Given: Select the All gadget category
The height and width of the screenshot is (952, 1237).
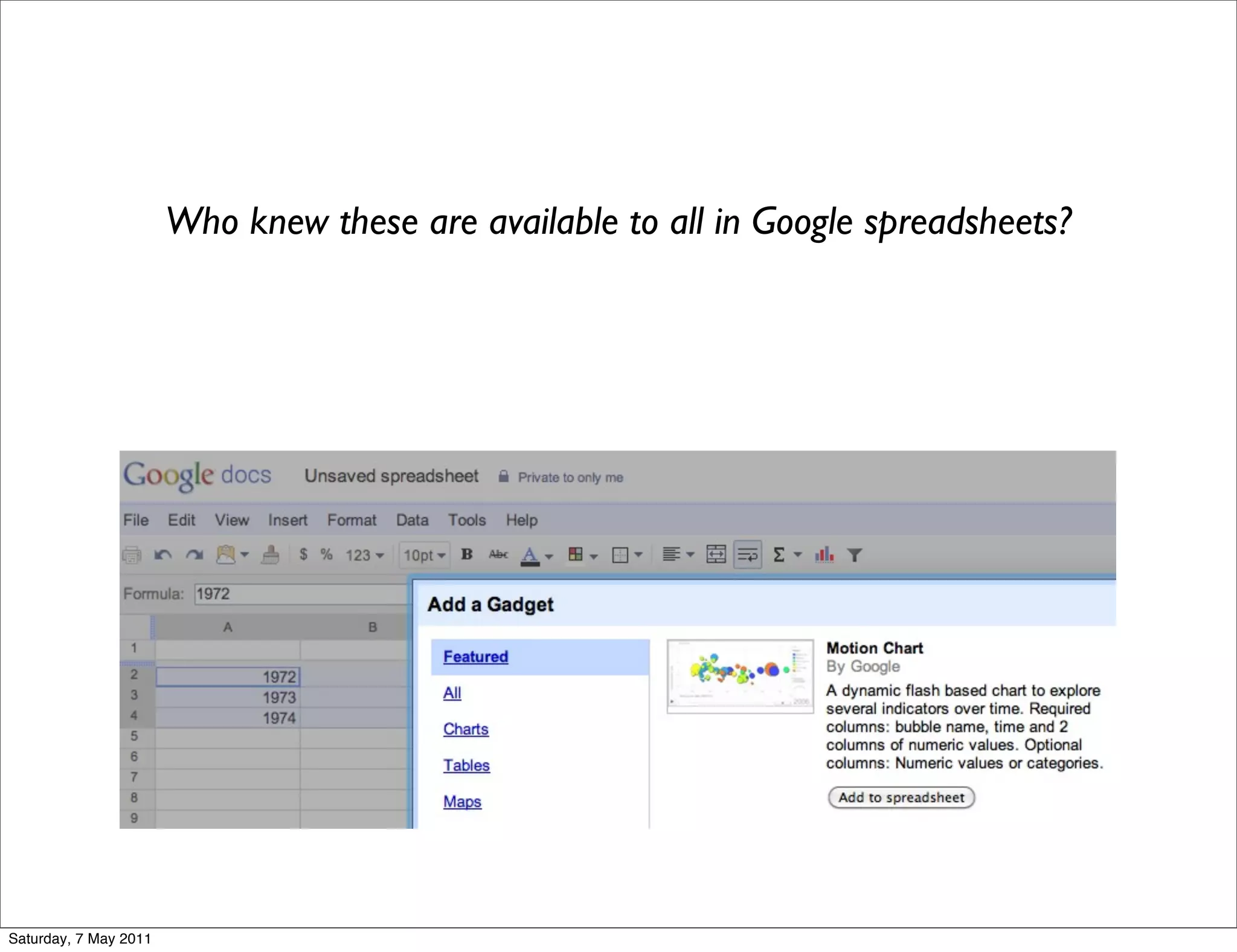Looking at the screenshot, I should (452, 693).
